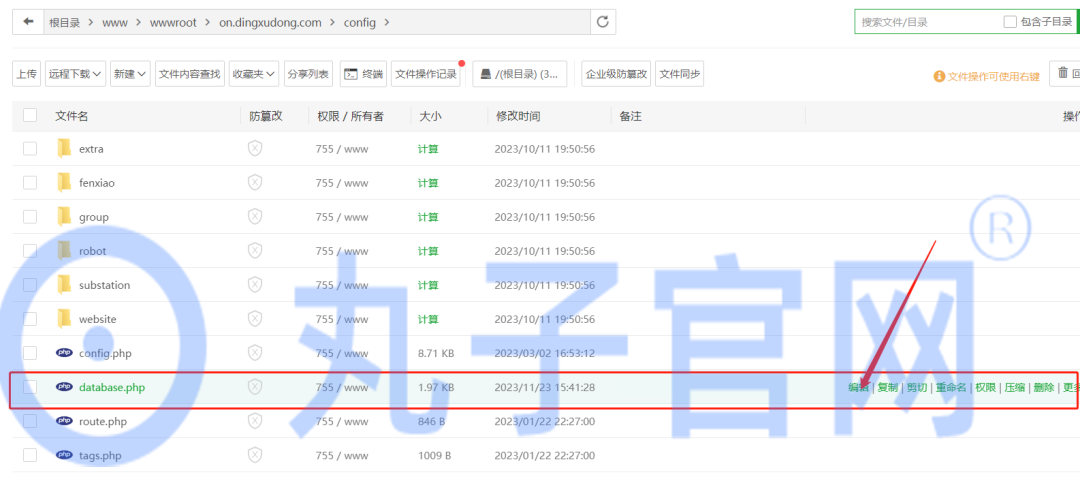The width and height of the screenshot is (1080, 494).
Task: Open the robot folder icon
Action: [x=64, y=251]
